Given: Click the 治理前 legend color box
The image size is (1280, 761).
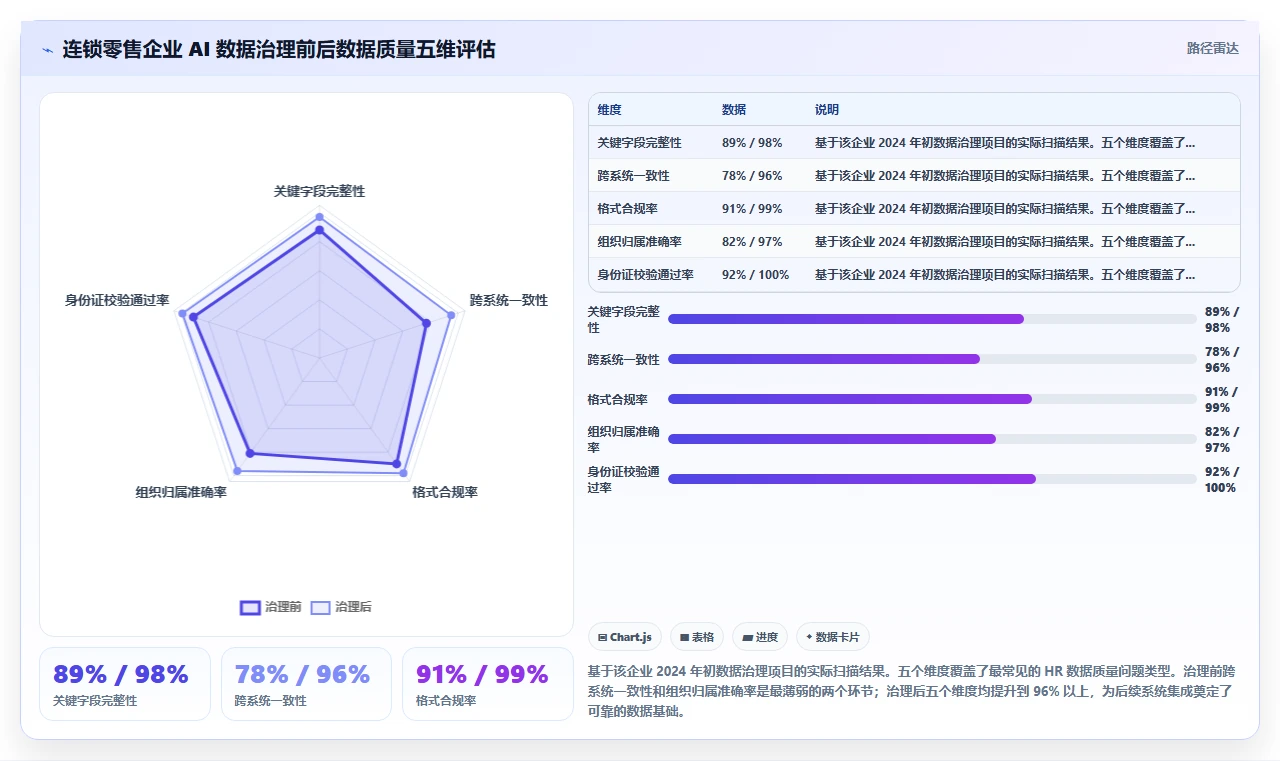Looking at the screenshot, I should click(x=250, y=607).
